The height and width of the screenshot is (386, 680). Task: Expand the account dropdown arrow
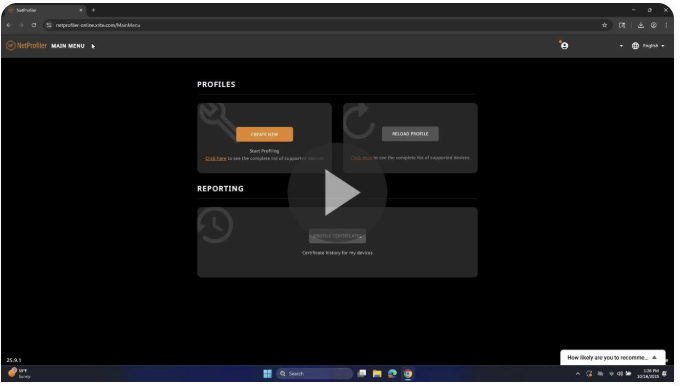[x=621, y=46]
